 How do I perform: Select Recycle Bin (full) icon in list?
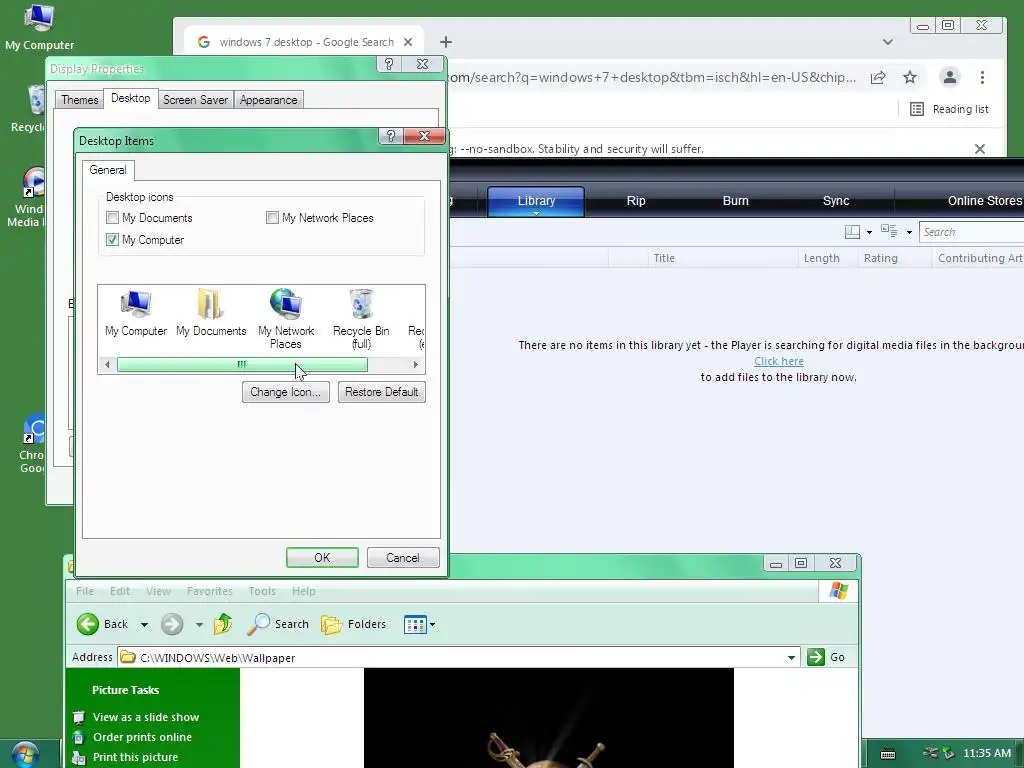click(x=361, y=319)
